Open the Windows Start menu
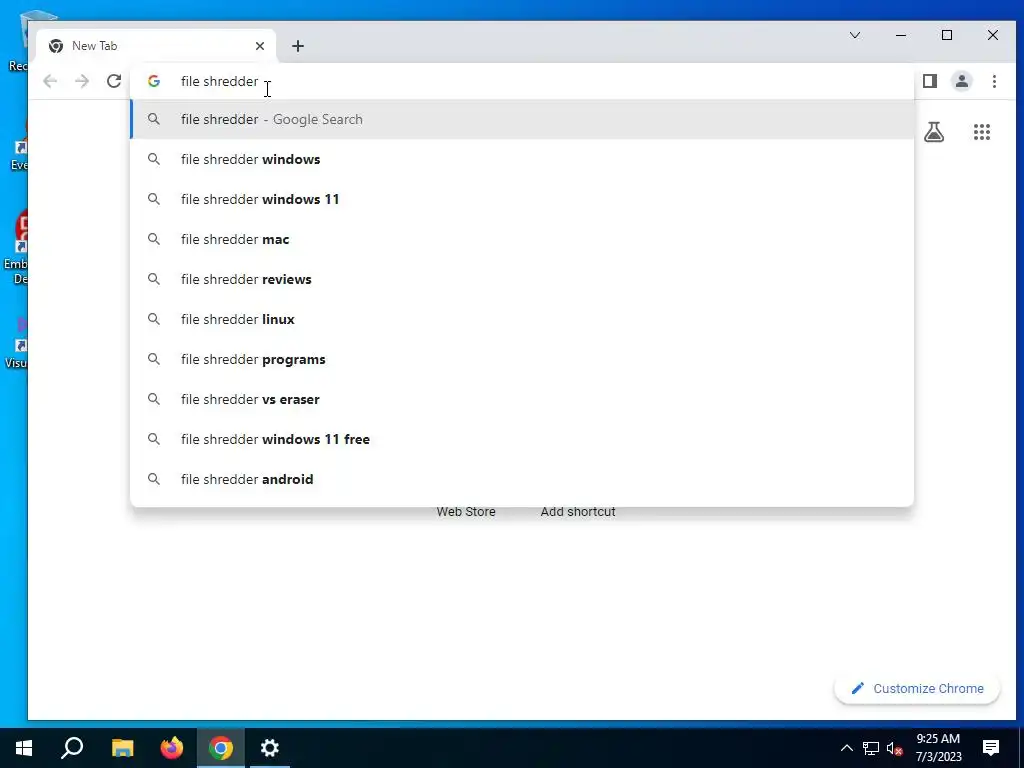The height and width of the screenshot is (768, 1024). (24, 748)
